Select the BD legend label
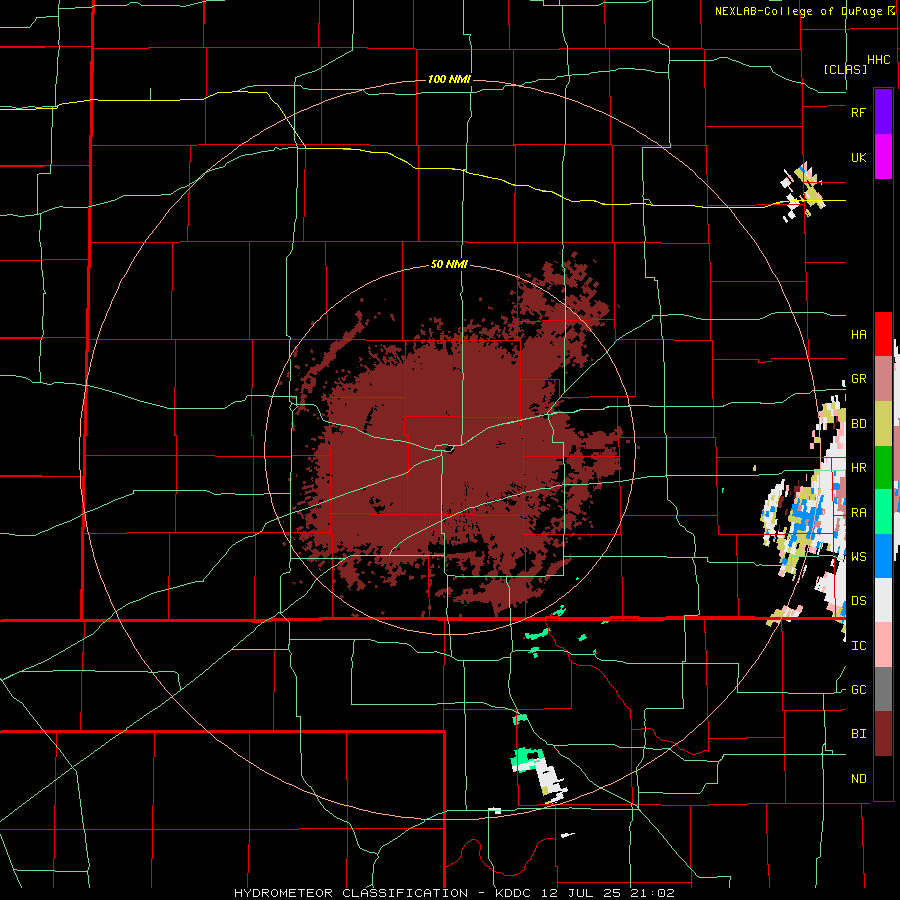This screenshot has width=900, height=900. tap(858, 424)
